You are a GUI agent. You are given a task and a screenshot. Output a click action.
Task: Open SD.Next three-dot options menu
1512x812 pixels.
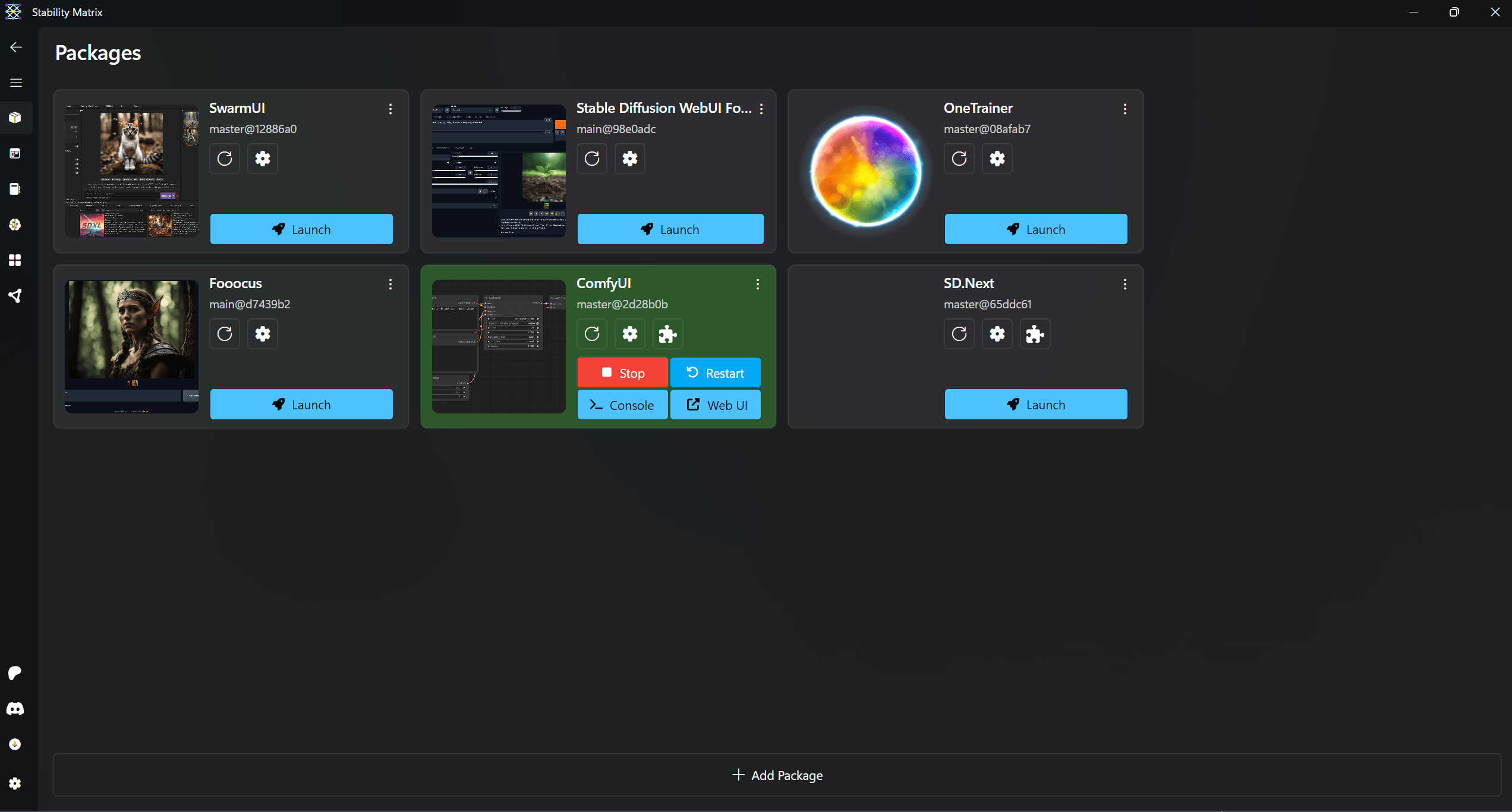coord(1125,284)
